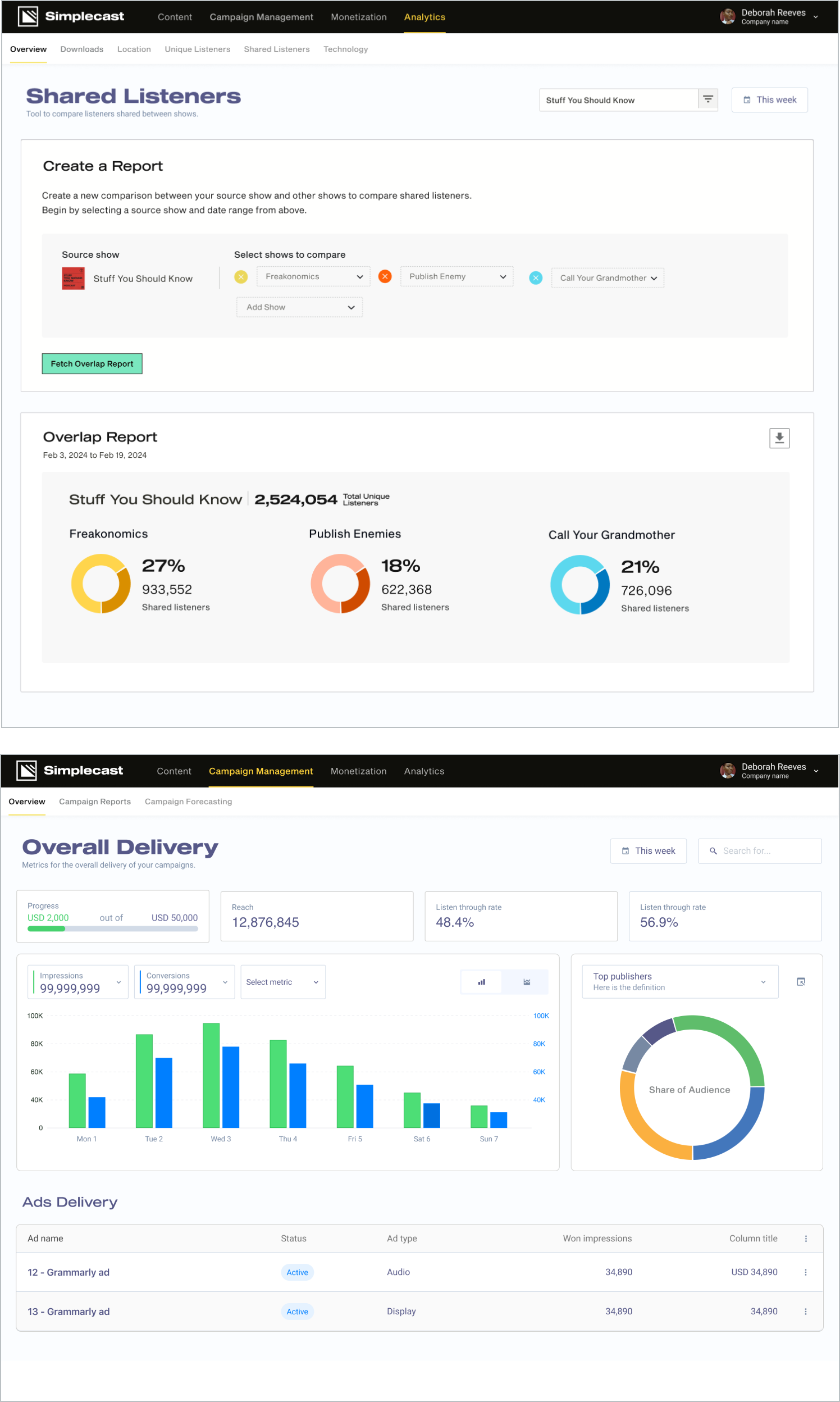Click This week on the Overall Delivery page
This screenshot has height=1402, width=840.
tap(648, 850)
